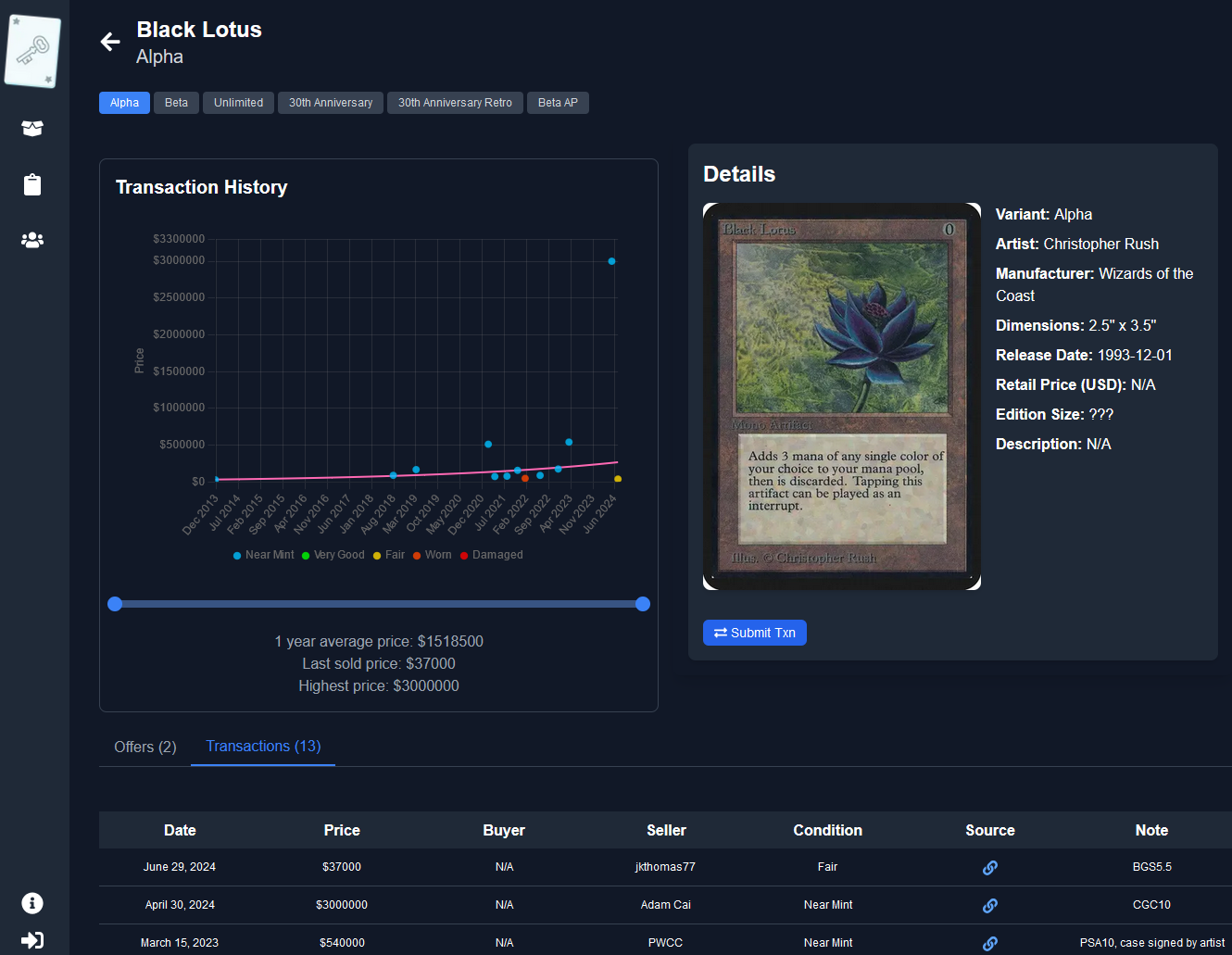The width and height of the screenshot is (1232, 955).
Task: Click the April 30, 2024 date cell
Action: (x=180, y=905)
